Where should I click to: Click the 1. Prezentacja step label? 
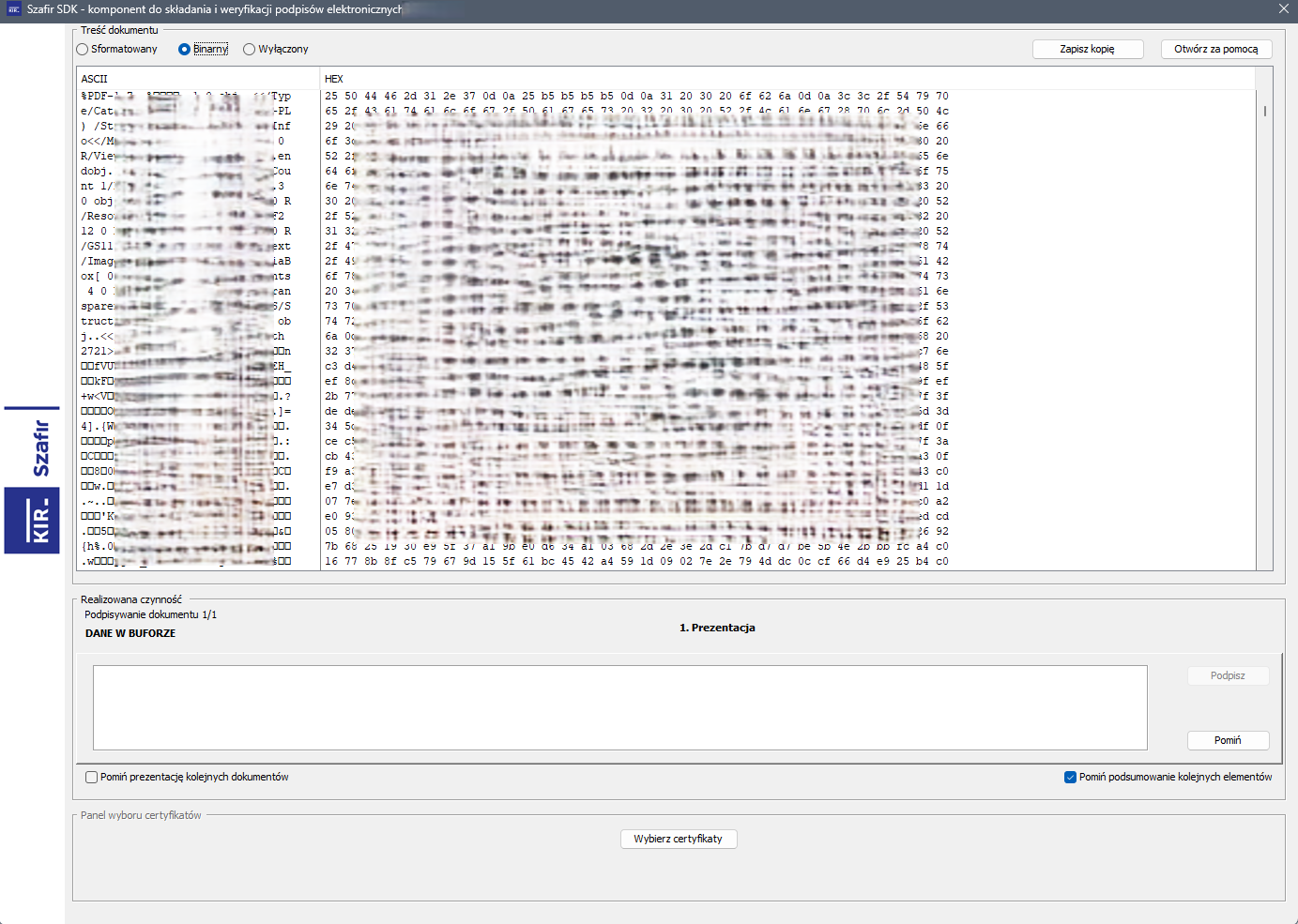point(717,628)
